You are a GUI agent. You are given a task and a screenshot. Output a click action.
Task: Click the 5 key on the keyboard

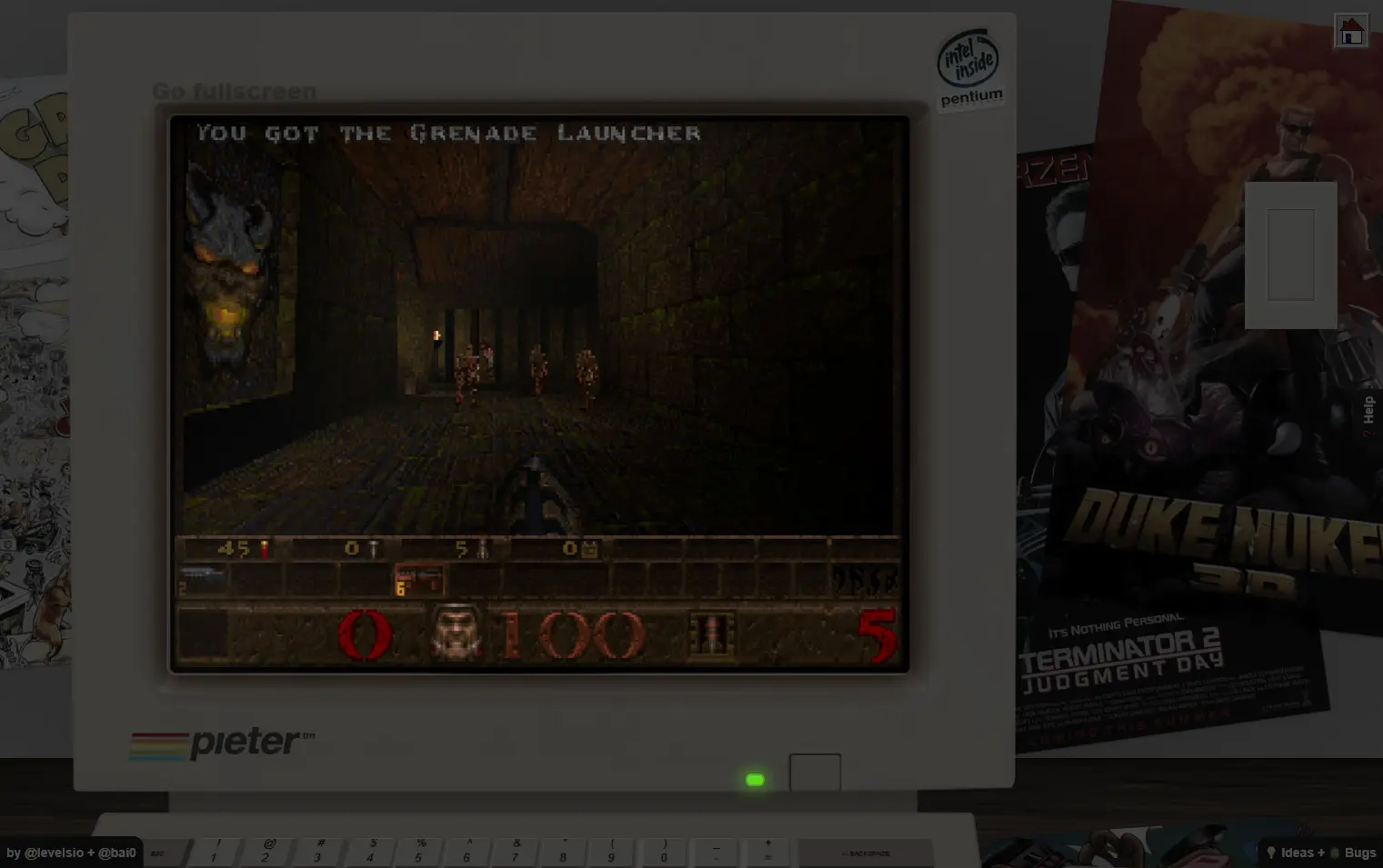pyautogui.click(x=419, y=853)
